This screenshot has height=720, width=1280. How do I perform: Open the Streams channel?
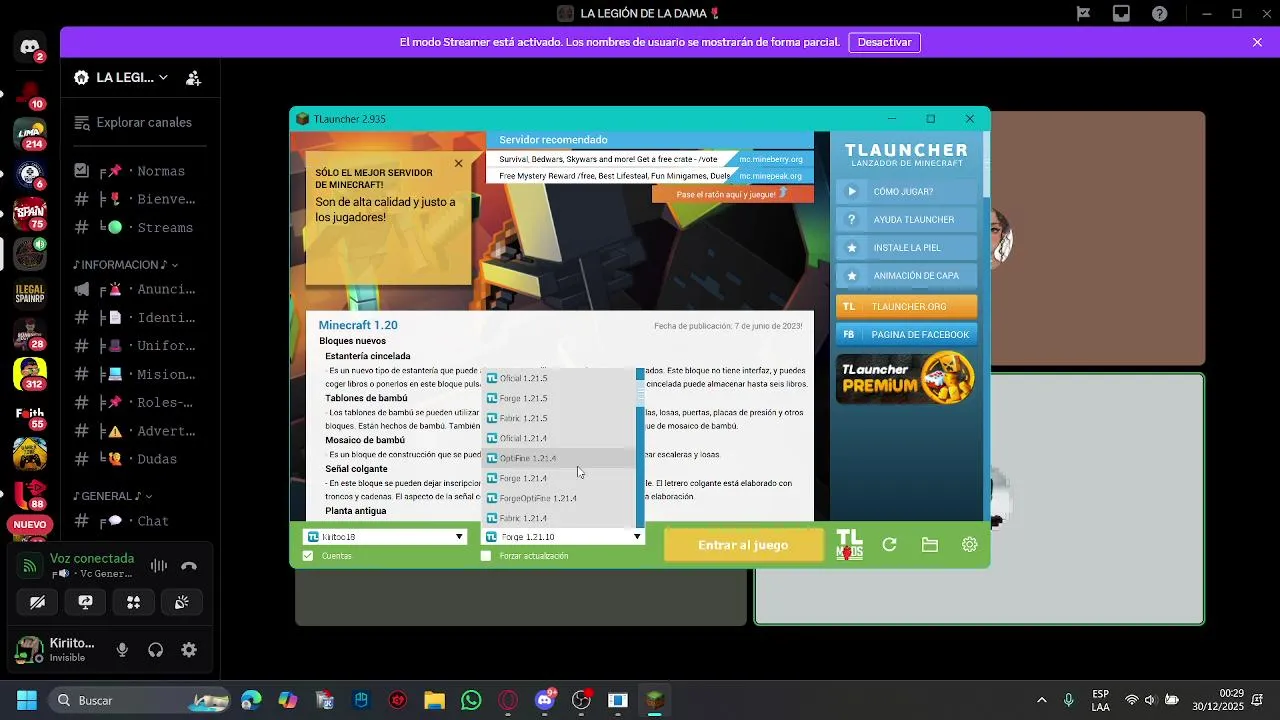[x=140, y=227]
